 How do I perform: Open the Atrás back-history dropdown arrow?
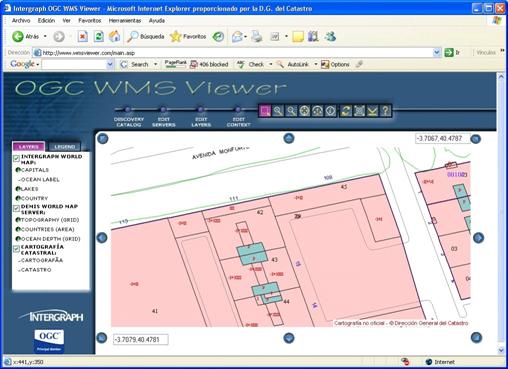click(45, 36)
